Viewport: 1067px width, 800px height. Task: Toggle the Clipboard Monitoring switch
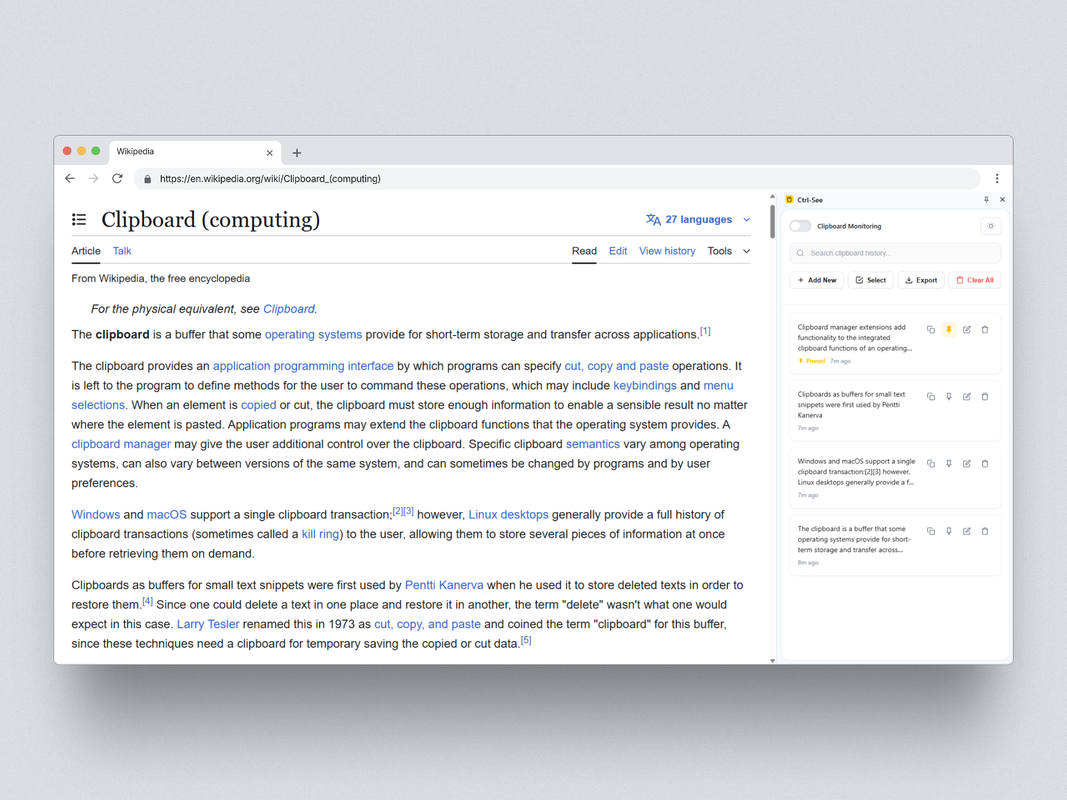pyautogui.click(x=800, y=226)
